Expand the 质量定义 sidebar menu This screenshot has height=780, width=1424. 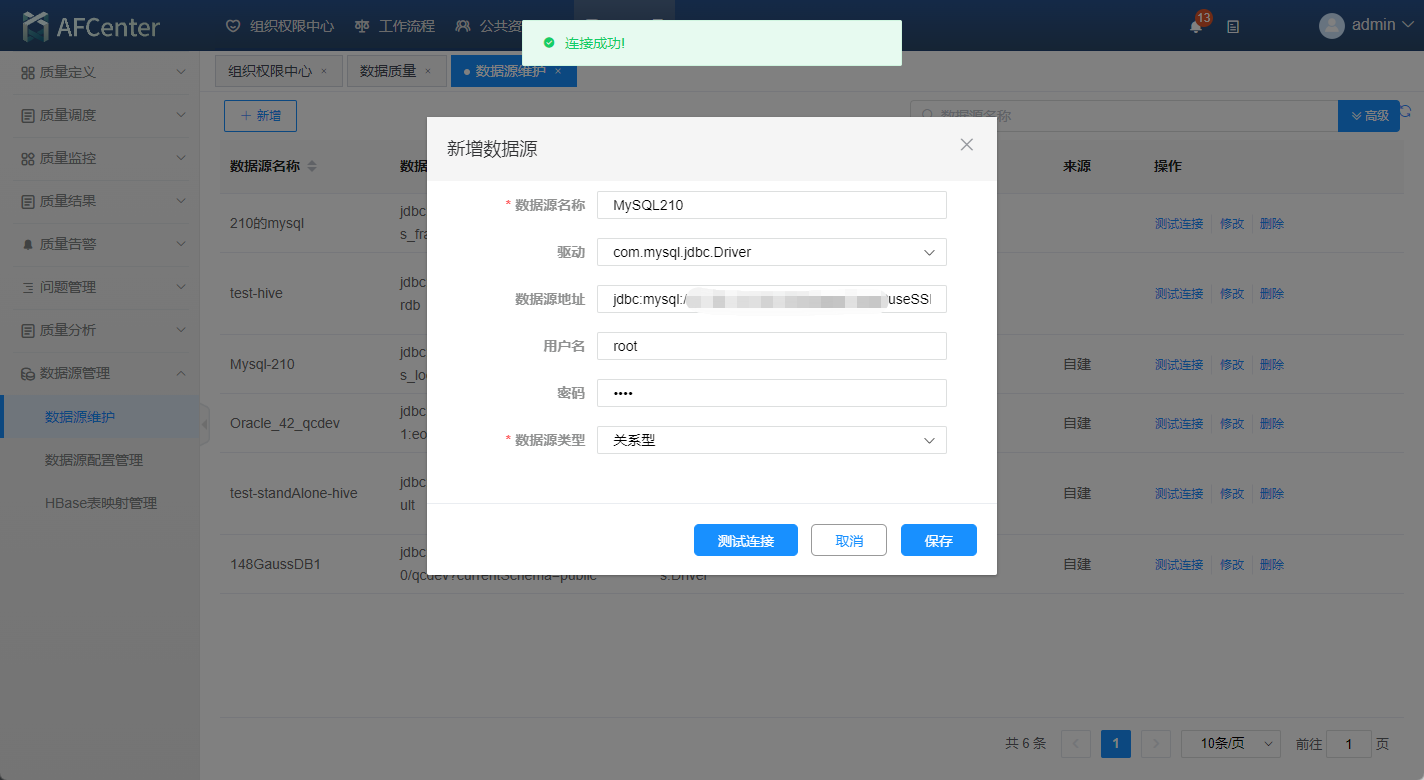[x=100, y=72]
